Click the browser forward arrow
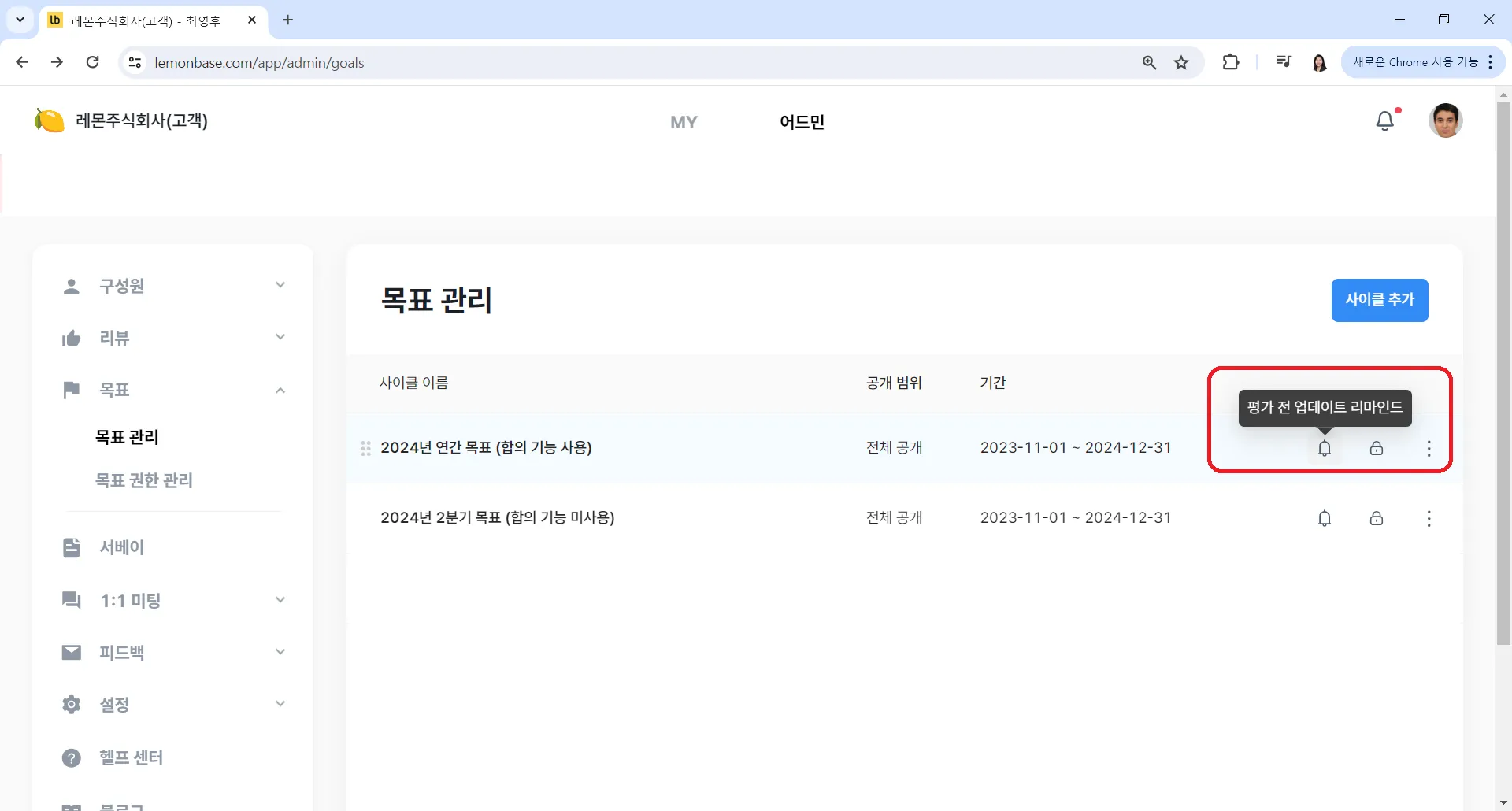 tap(57, 62)
